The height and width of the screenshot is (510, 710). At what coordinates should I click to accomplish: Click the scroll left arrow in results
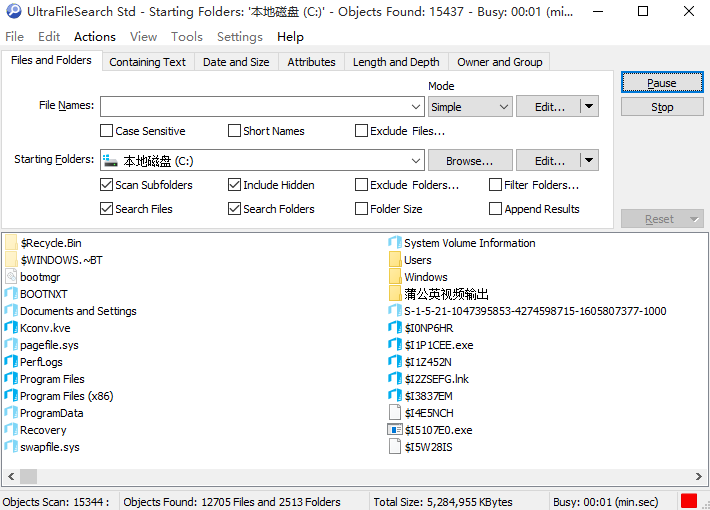(11, 476)
